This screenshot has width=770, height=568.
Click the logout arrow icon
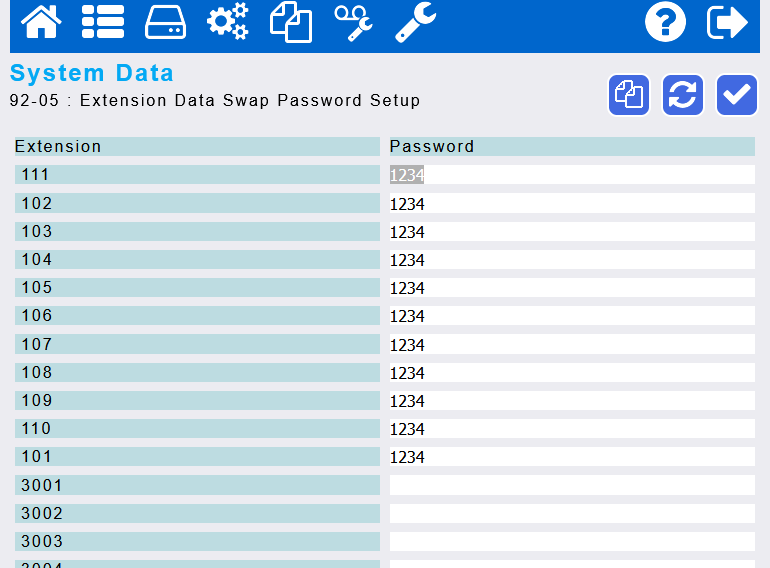pyautogui.click(x=727, y=22)
